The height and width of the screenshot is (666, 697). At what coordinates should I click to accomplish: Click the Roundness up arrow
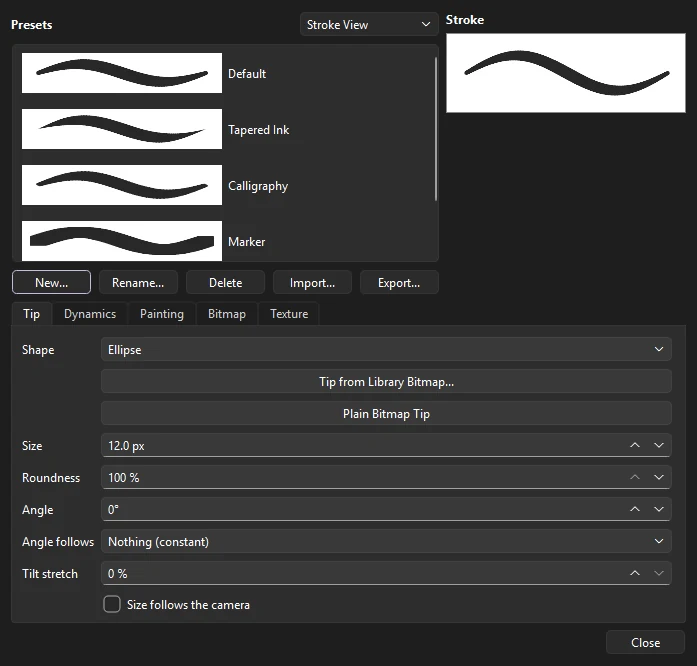click(x=635, y=477)
